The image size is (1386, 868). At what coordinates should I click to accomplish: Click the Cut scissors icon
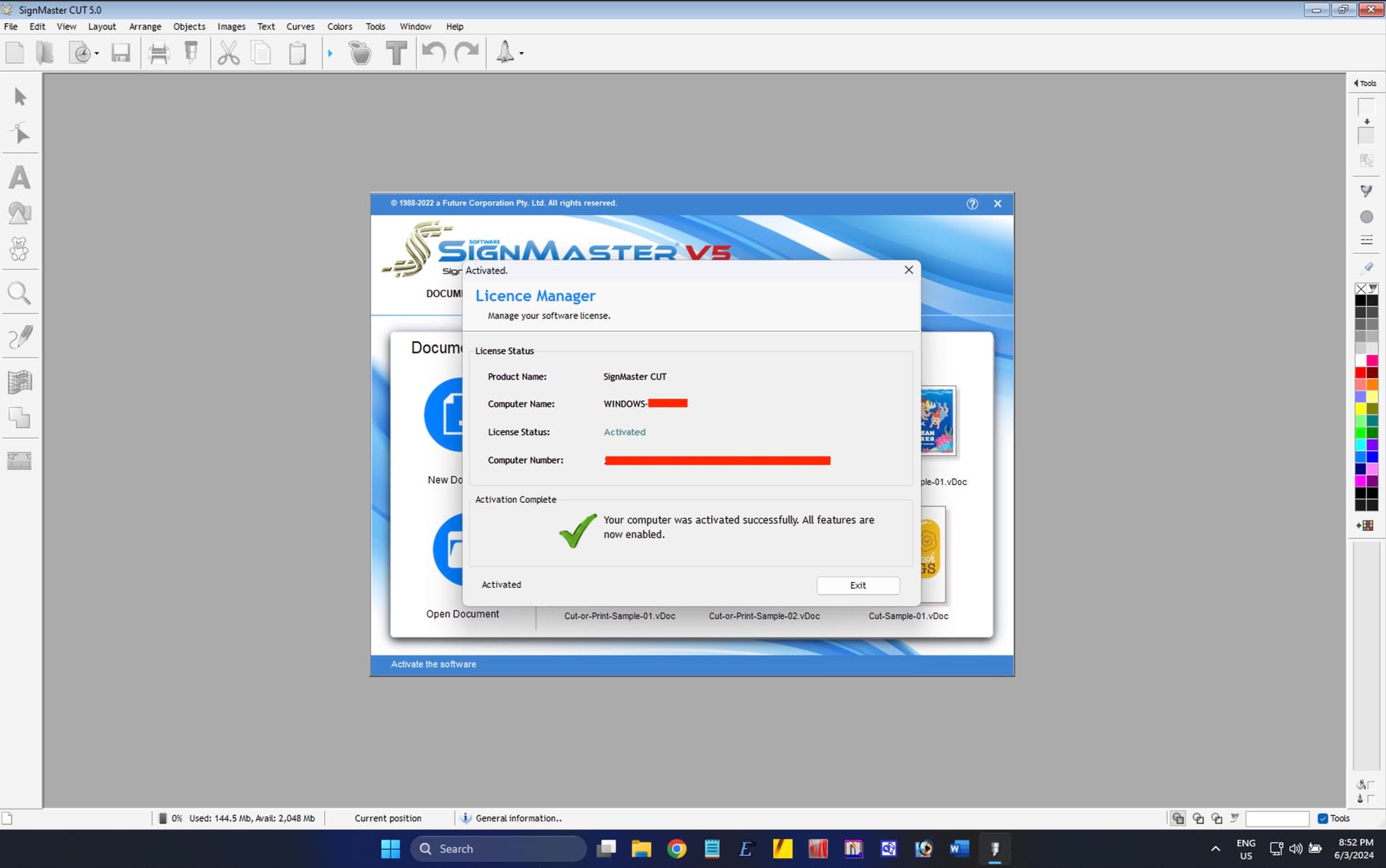coord(228,53)
